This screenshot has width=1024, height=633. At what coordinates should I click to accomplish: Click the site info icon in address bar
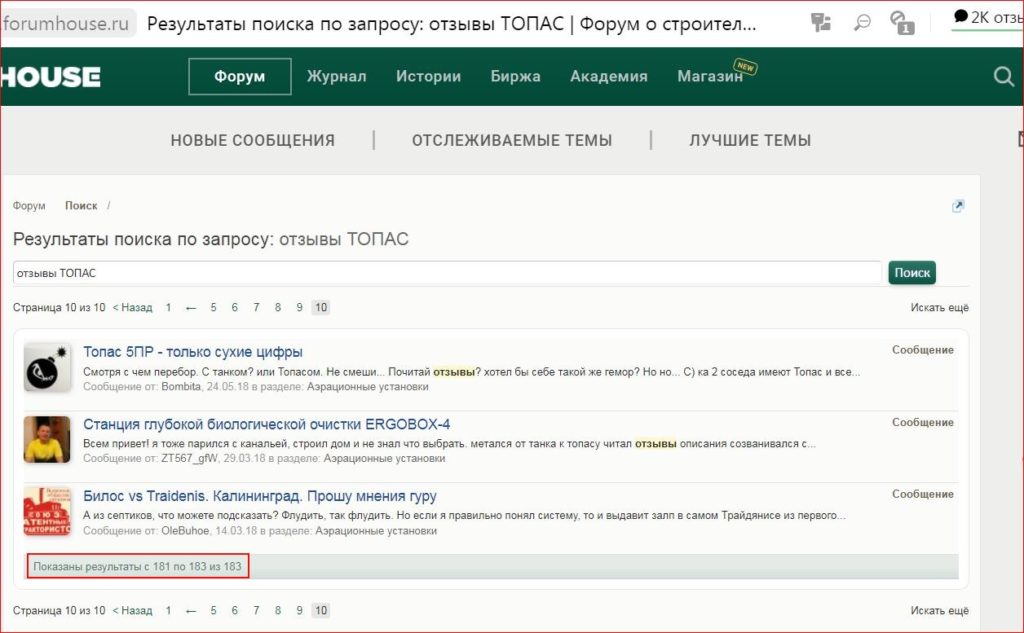pos(820,23)
